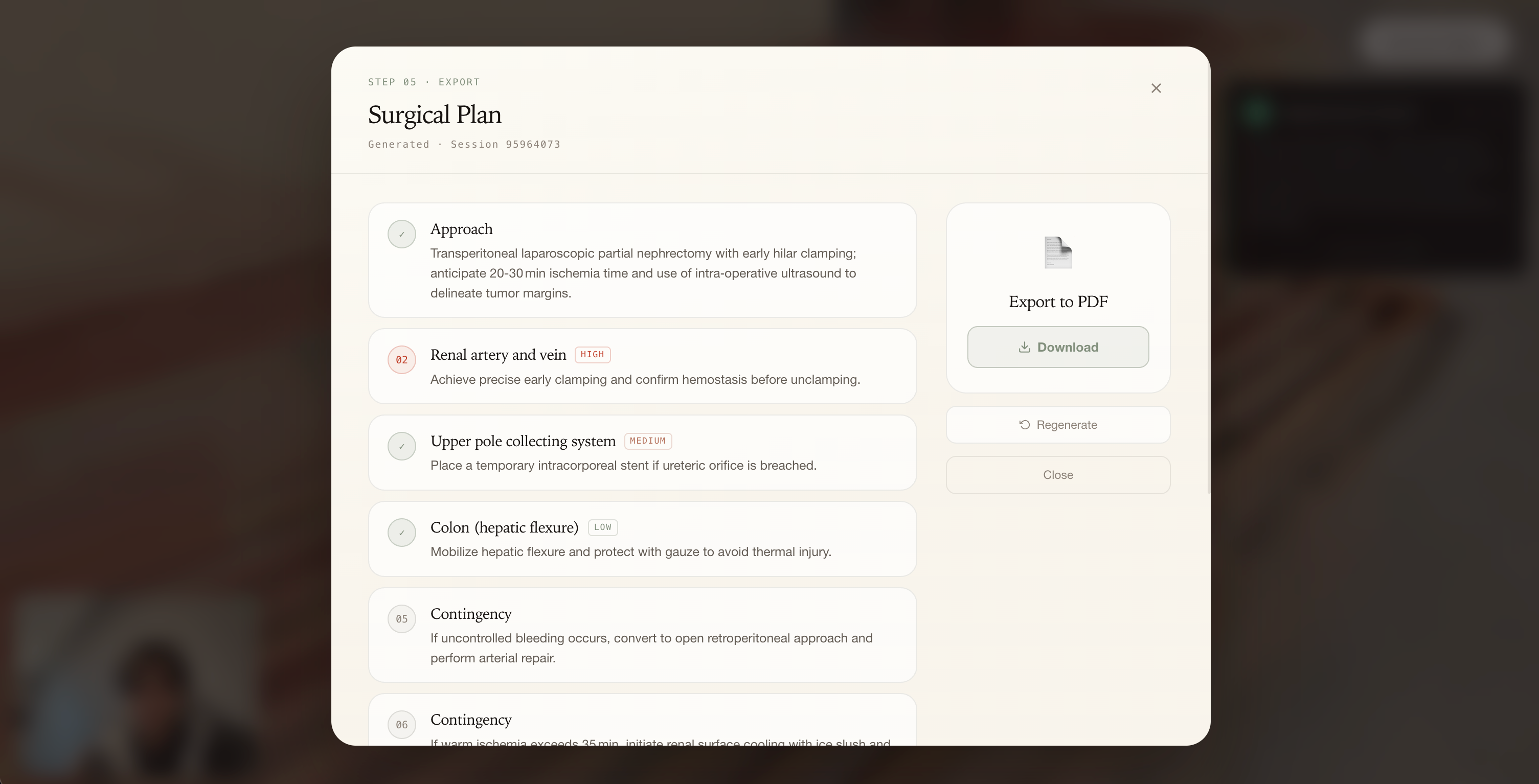Screen dimensions: 1539x784
Task: Click the Session 95964073 label
Action: (505, 145)
